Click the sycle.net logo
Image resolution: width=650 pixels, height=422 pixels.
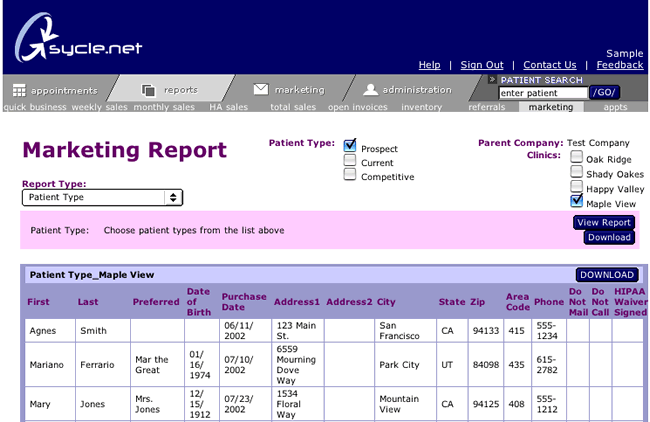pyautogui.click(x=78, y=40)
